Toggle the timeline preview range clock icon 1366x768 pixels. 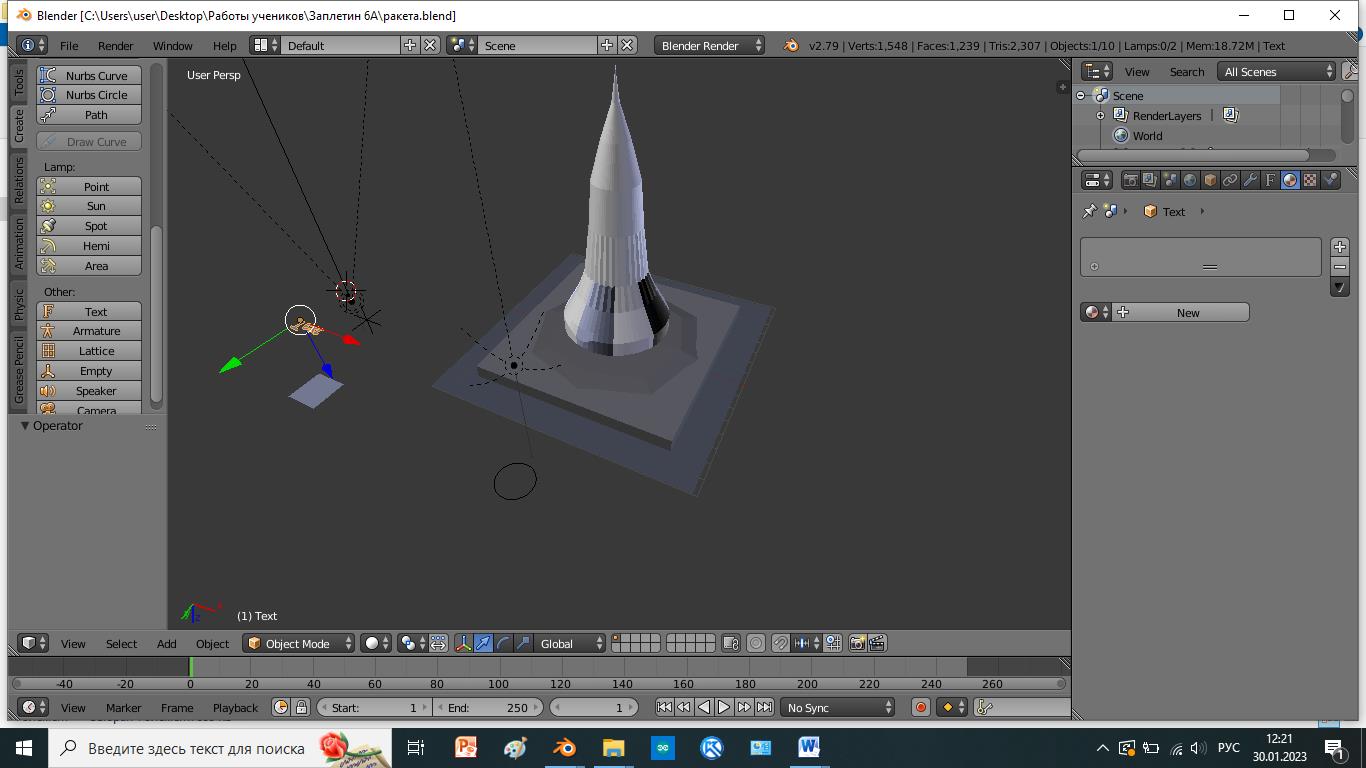281,707
